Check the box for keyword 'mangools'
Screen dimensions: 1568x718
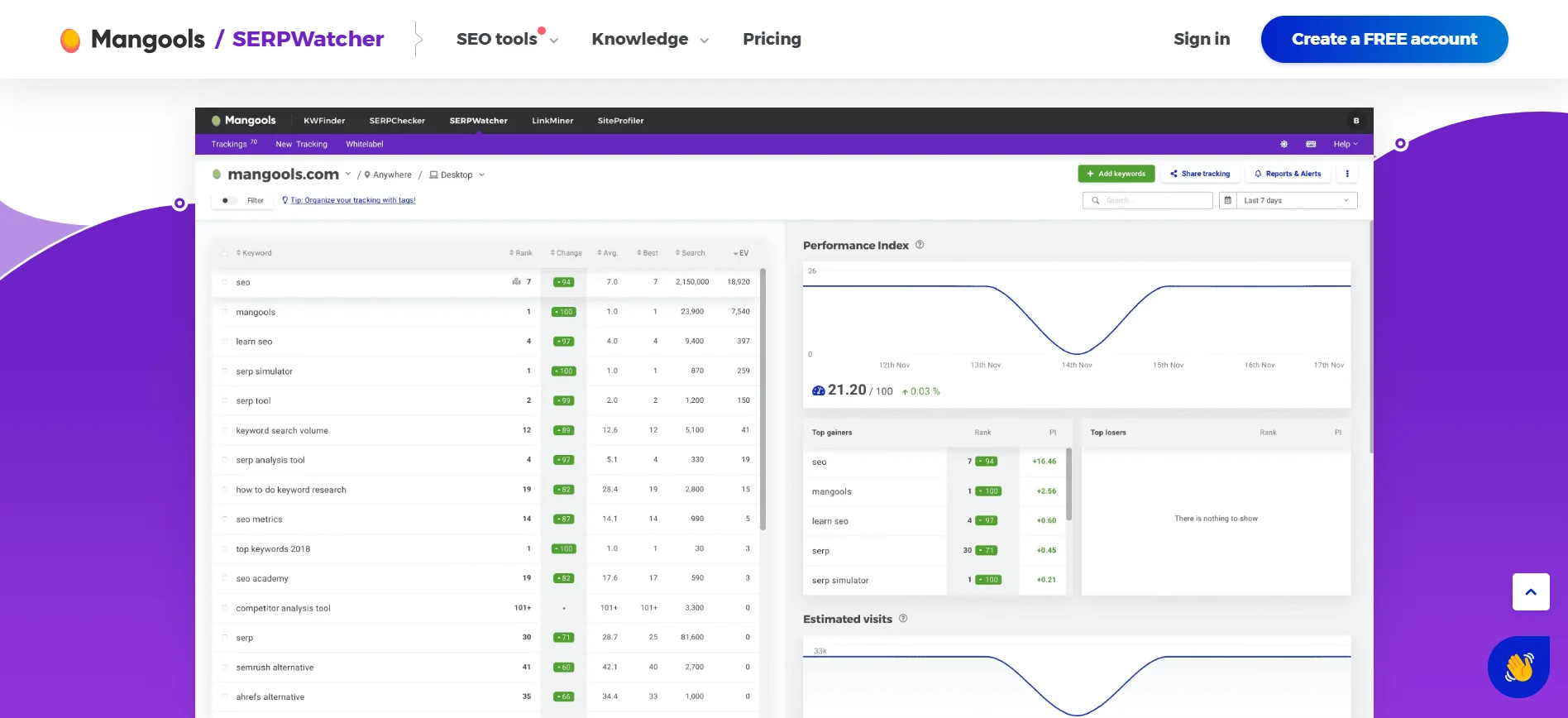[224, 312]
